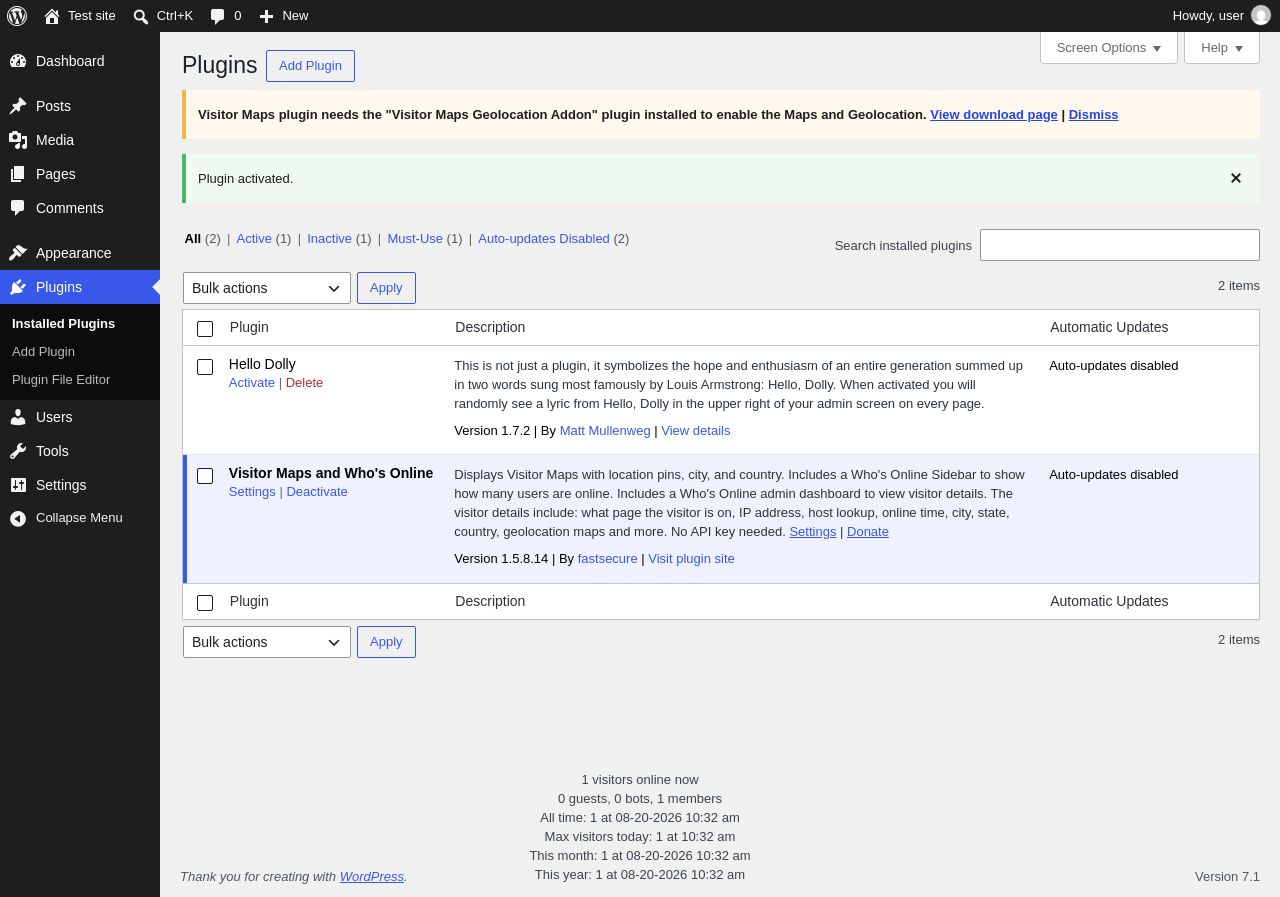Click the Search installed plugins field
Image resolution: width=1280 pixels, height=897 pixels.
pyautogui.click(x=1120, y=245)
